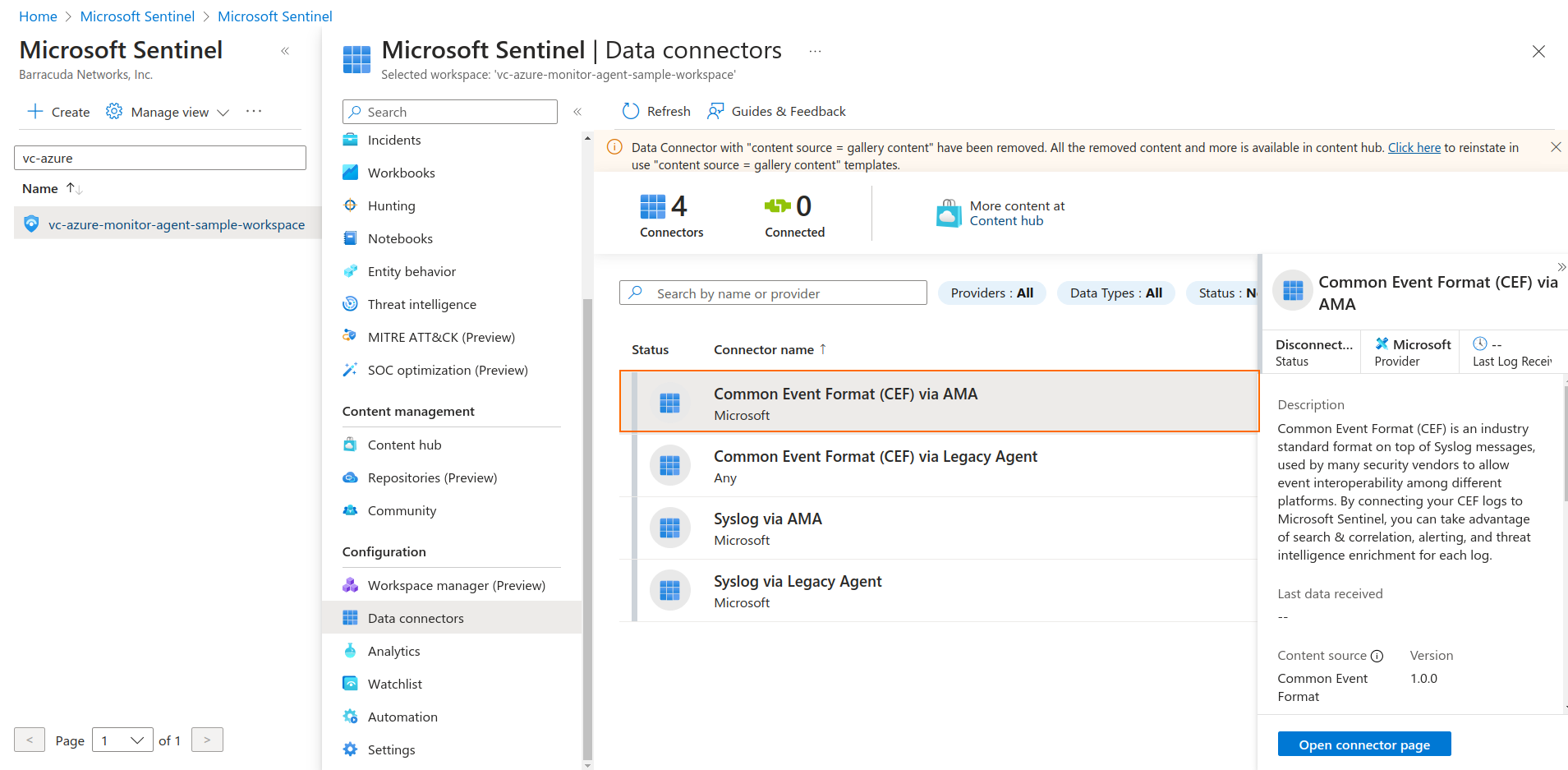Click the Status column header
The image size is (1568, 770).
coord(650,350)
